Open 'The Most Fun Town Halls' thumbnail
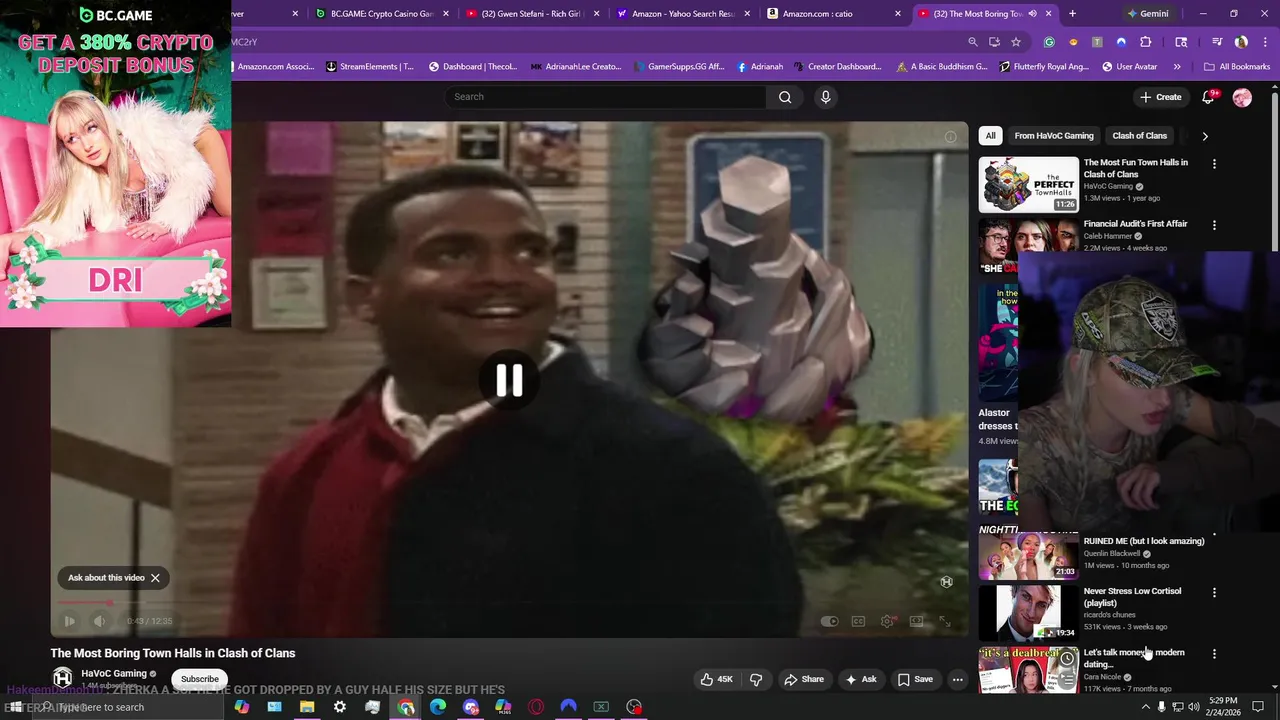The image size is (1280, 720). [x=1028, y=184]
